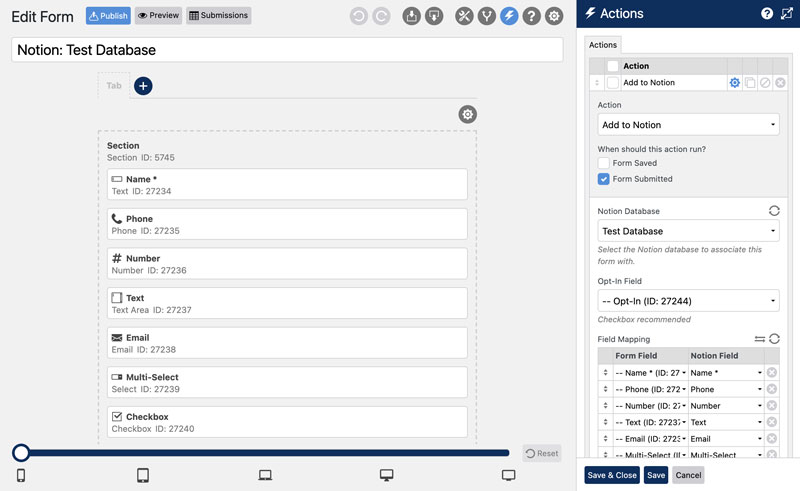
Task: Click the import form icon
Action: [411, 16]
